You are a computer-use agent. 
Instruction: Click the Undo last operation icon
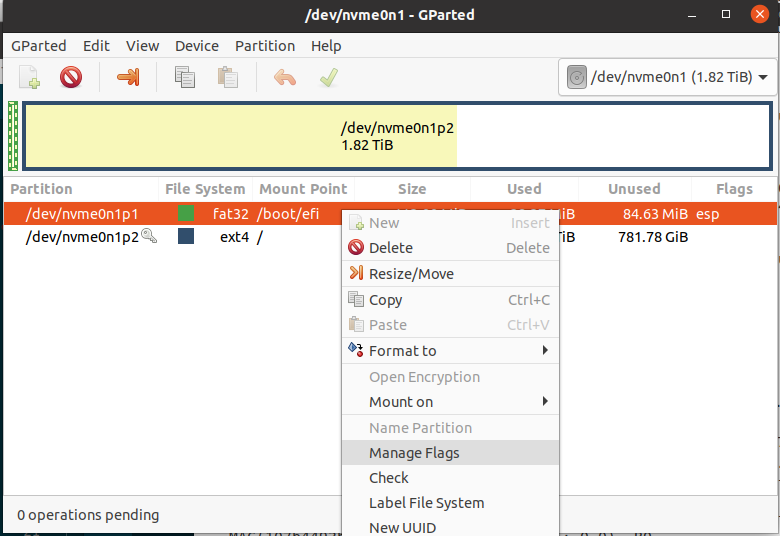click(285, 77)
